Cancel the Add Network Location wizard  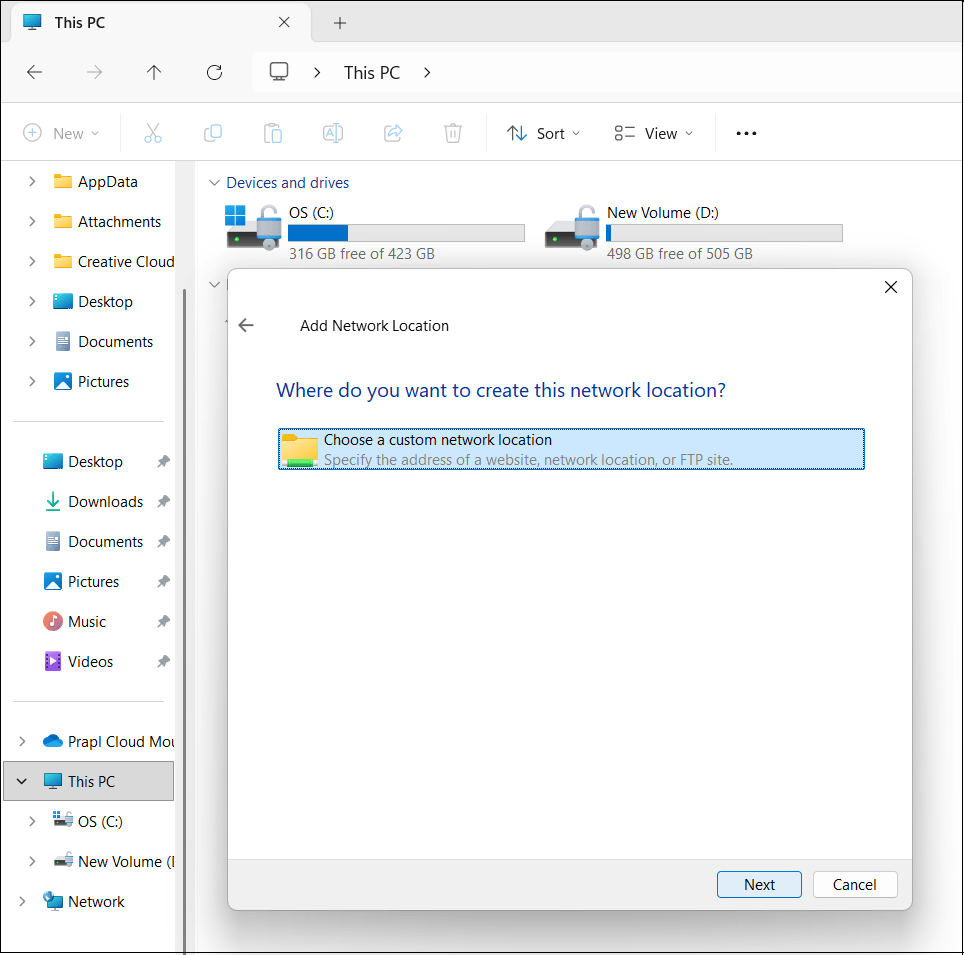(x=855, y=884)
